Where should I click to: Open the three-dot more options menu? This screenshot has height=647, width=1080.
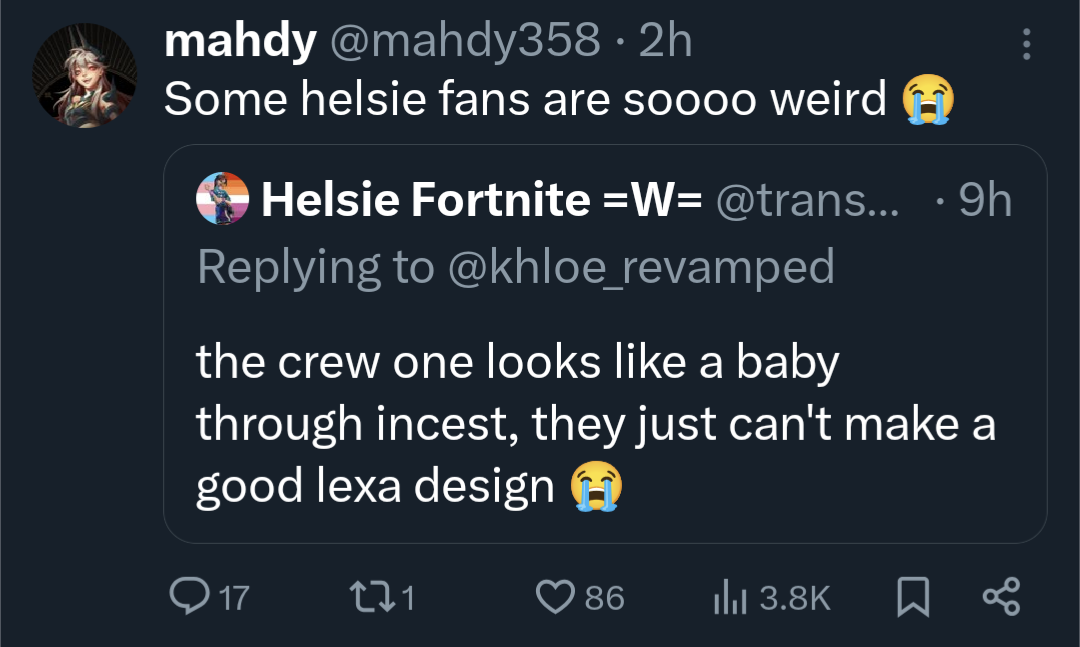1025,44
